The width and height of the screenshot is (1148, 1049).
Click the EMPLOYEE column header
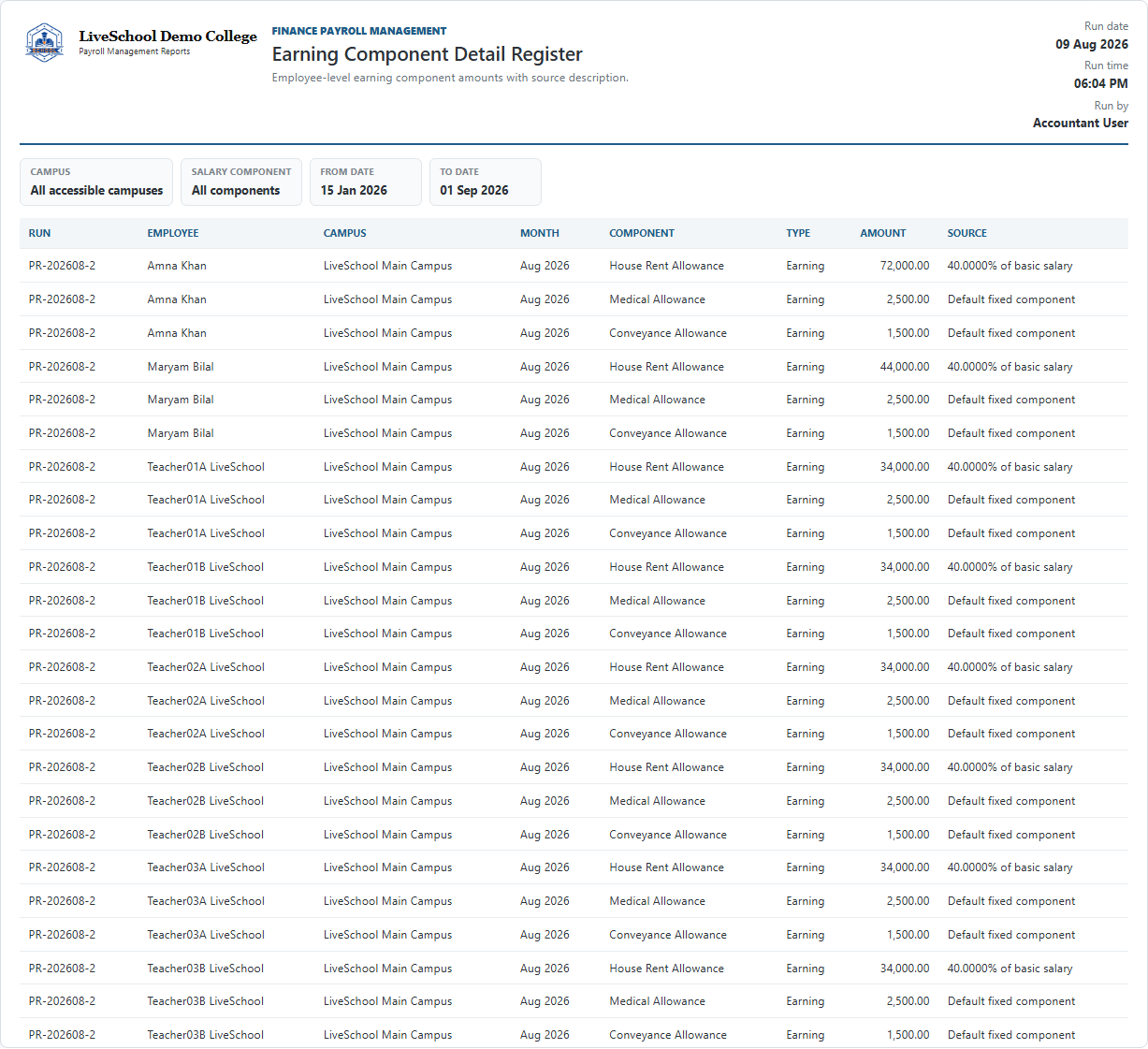click(x=173, y=233)
